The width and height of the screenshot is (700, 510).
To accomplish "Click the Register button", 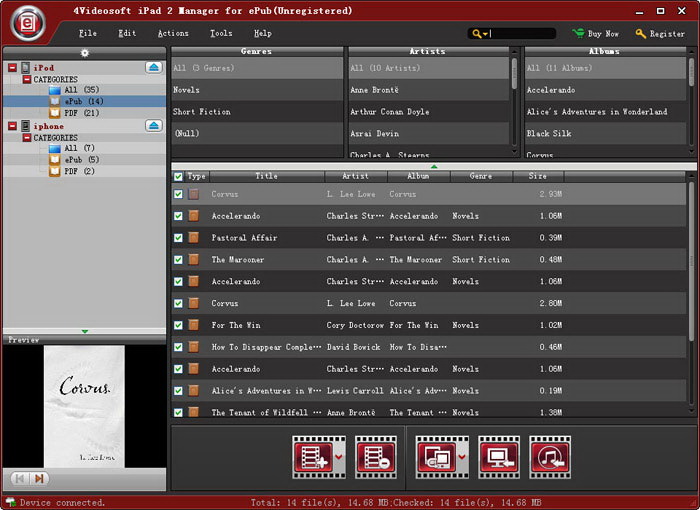I will click(660, 33).
